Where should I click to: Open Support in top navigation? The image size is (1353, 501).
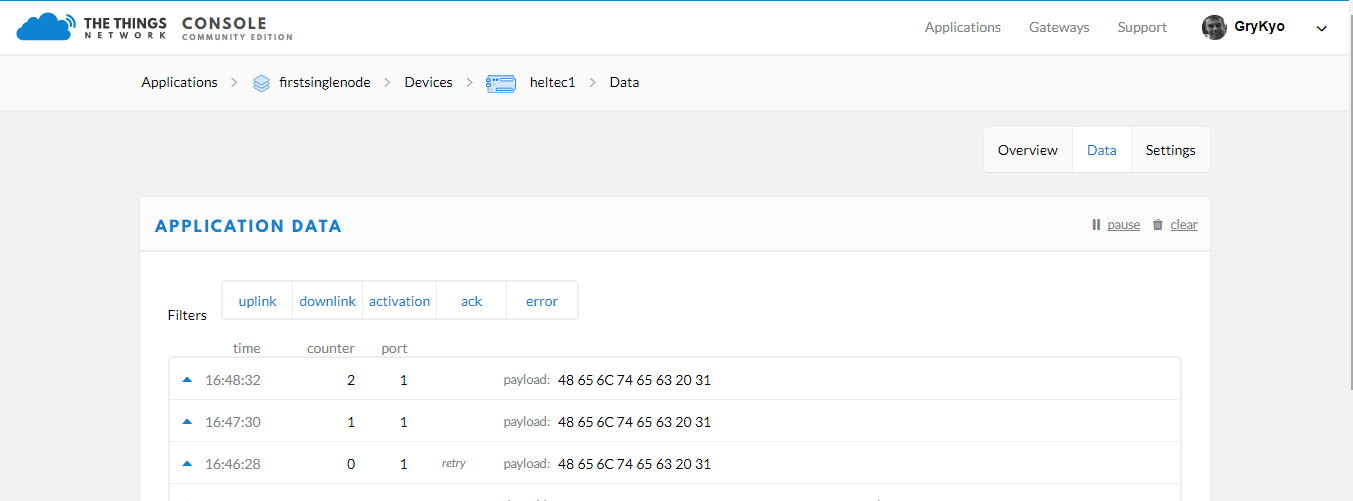pos(1142,28)
